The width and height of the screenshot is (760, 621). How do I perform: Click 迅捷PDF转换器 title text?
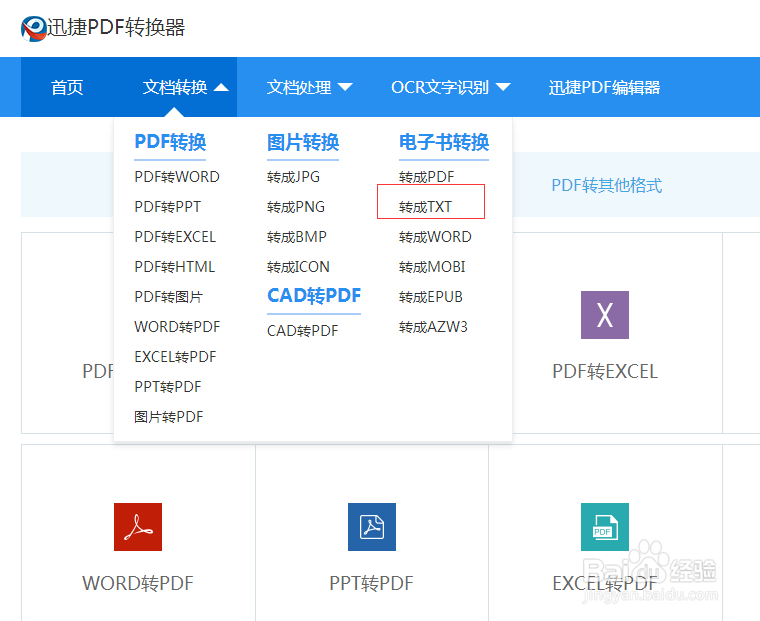click(116, 28)
